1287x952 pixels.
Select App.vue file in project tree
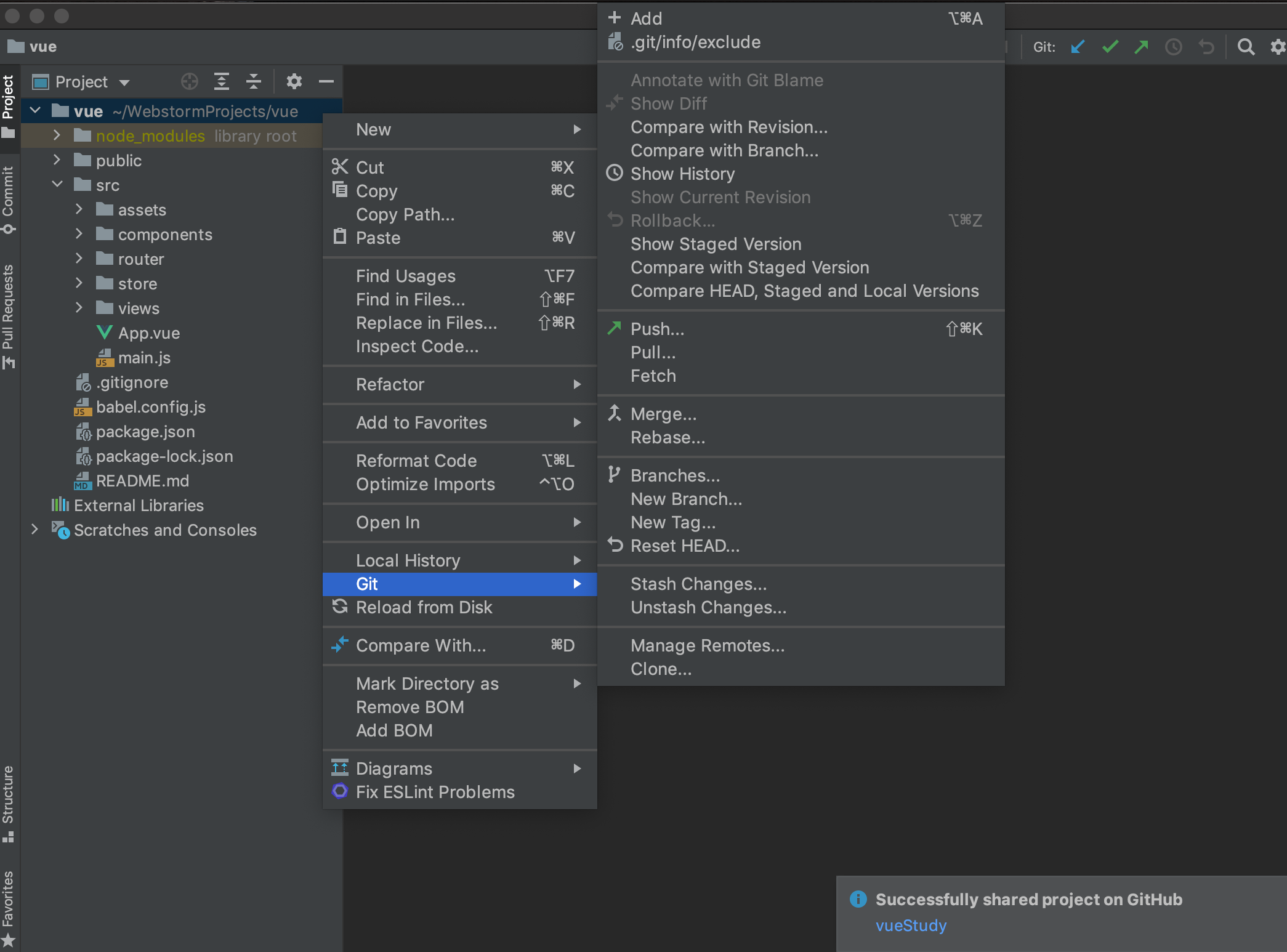[148, 333]
